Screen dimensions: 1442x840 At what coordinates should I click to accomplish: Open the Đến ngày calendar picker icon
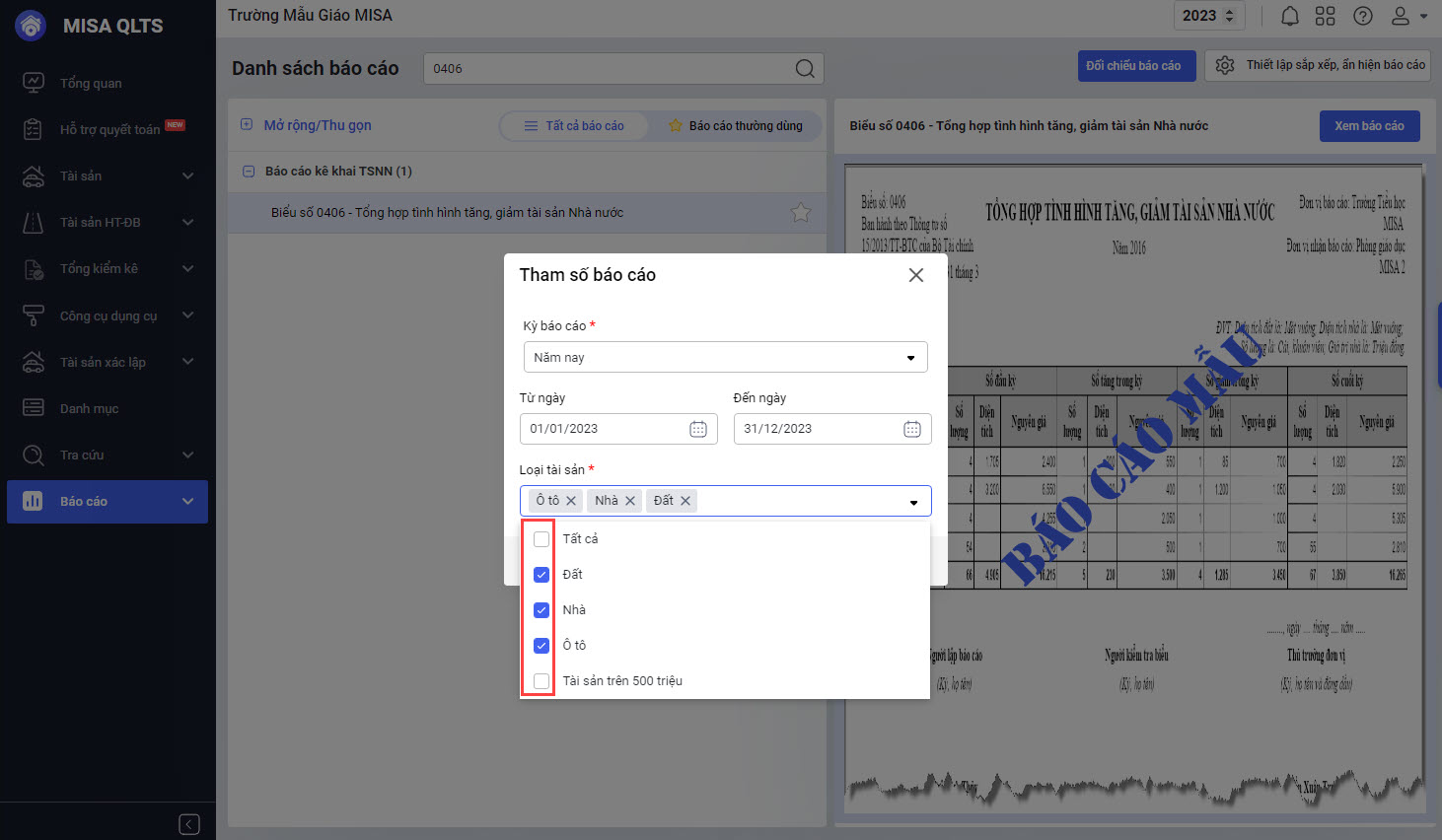pos(912,429)
